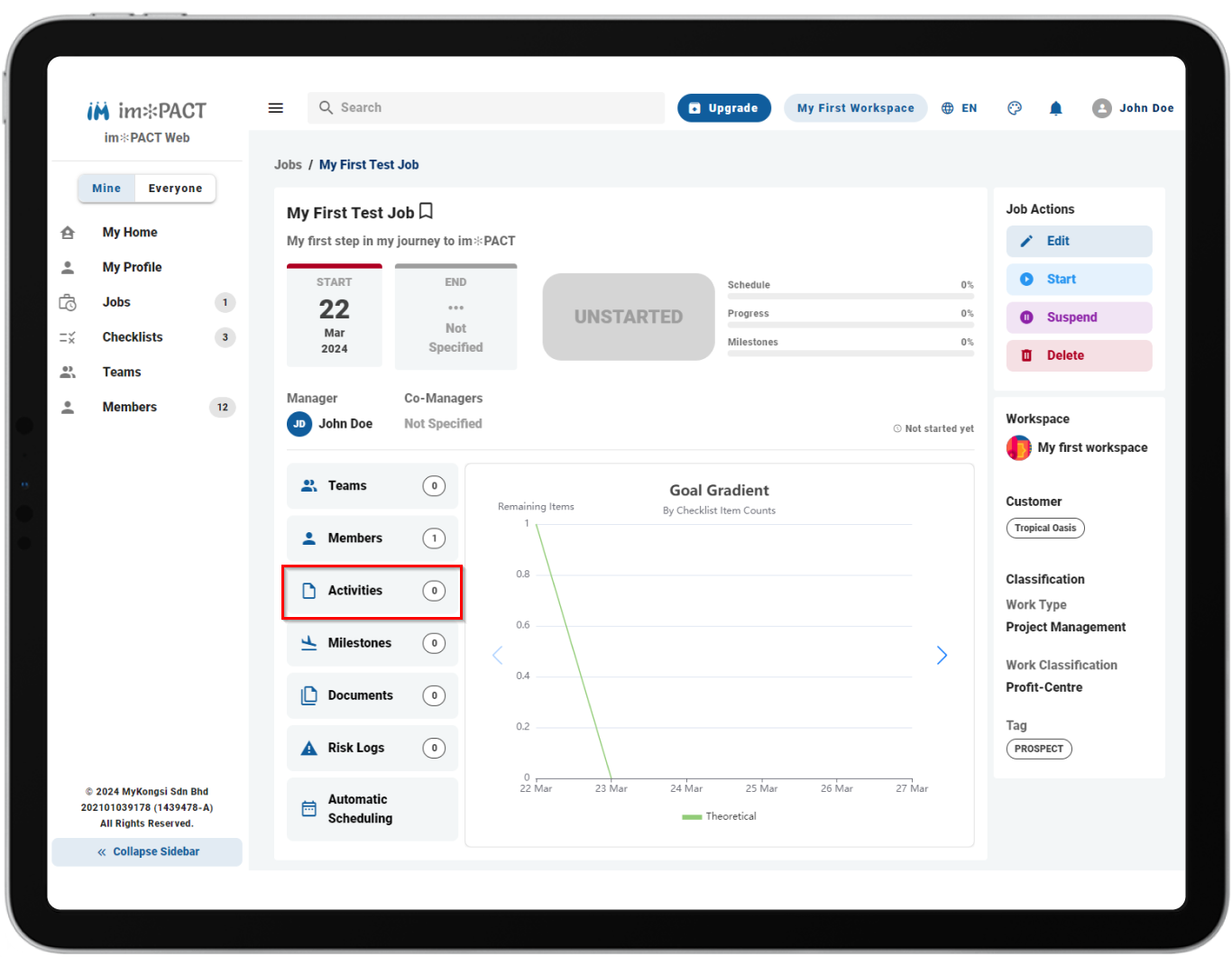Click the bookmark icon beside job title
Screen dimensions: 1232x957
pos(427,211)
